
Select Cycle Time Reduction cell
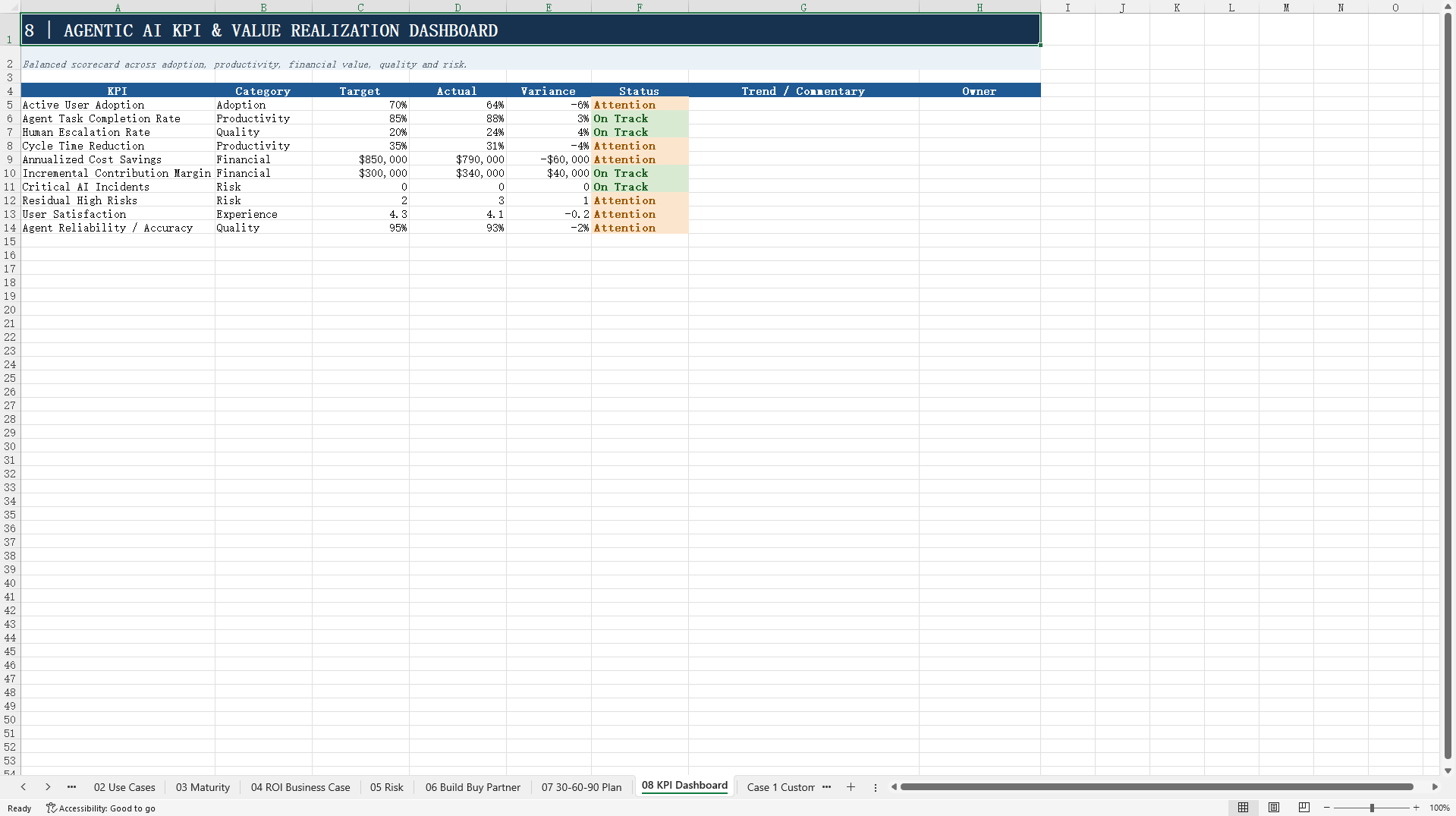(118, 146)
